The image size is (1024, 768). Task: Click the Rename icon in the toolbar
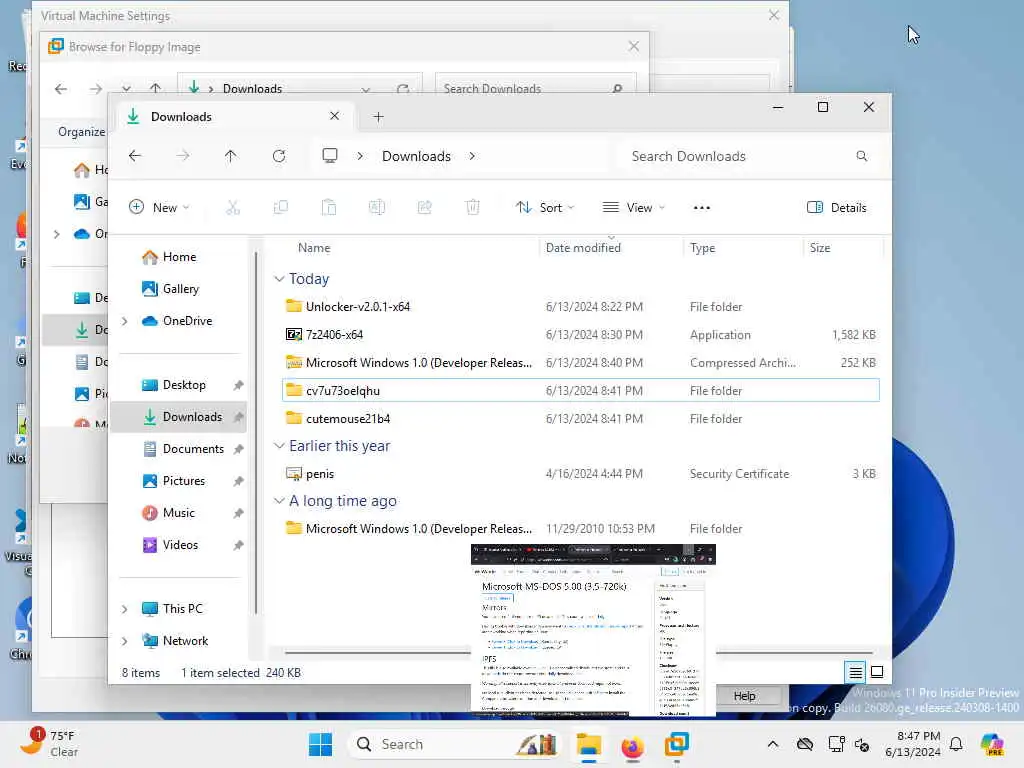point(377,208)
